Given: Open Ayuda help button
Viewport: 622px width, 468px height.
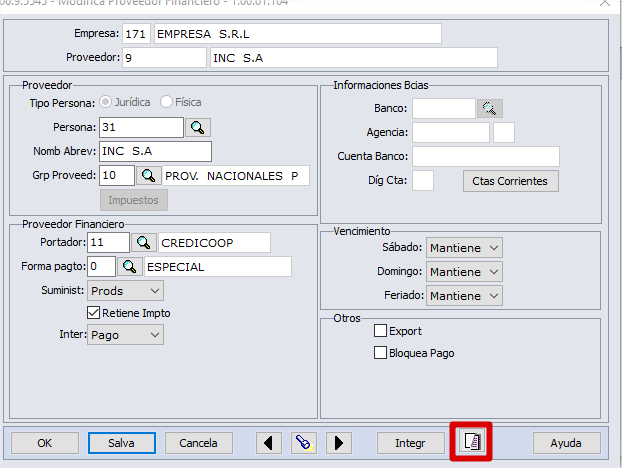Looking at the screenshot, I should coord(566,443).
